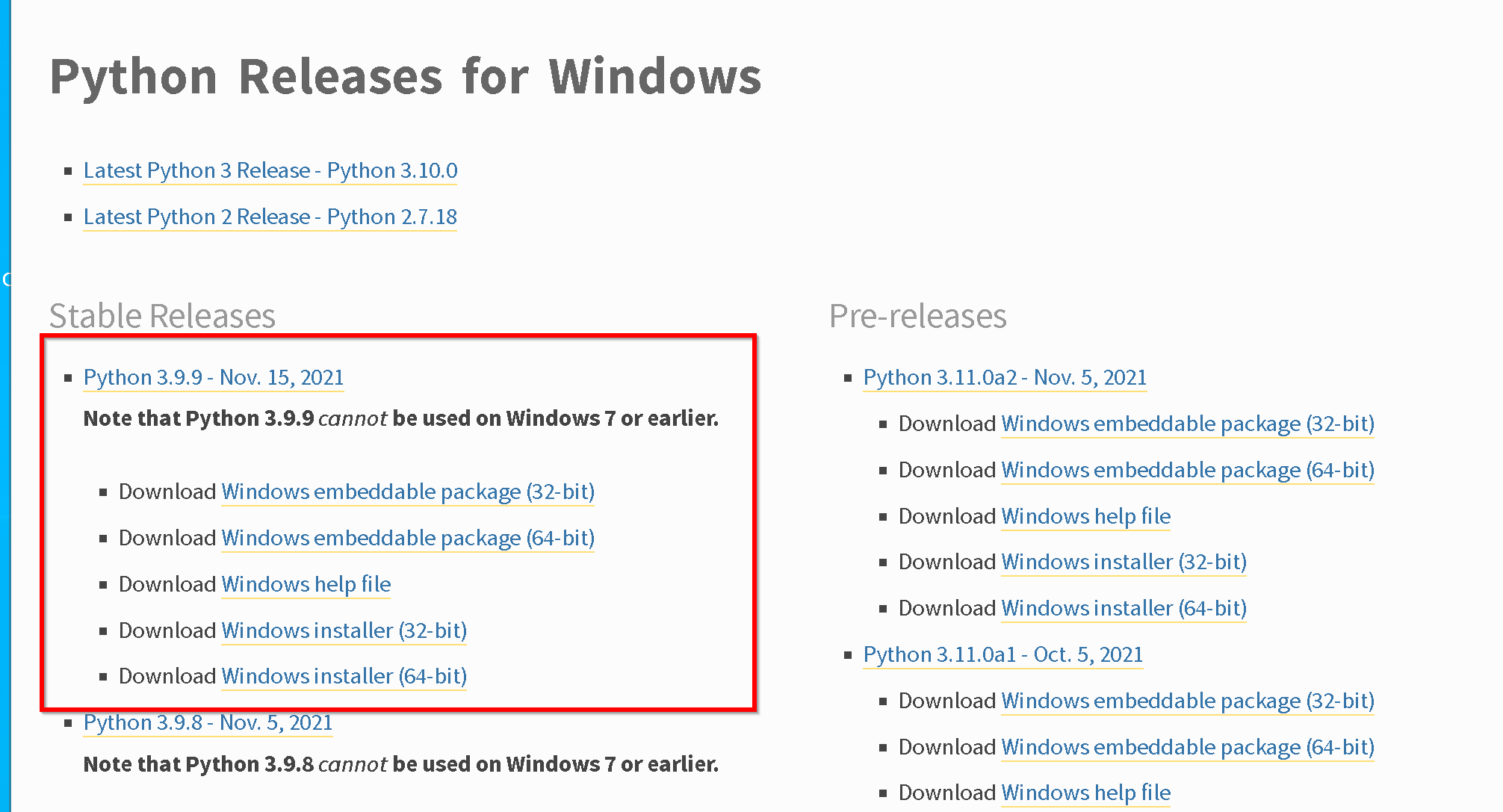Screen dimensions: 1503x812
Task: Download Python 3.9.9 Windows installer (32-bit)
Action: coord(344,630)
